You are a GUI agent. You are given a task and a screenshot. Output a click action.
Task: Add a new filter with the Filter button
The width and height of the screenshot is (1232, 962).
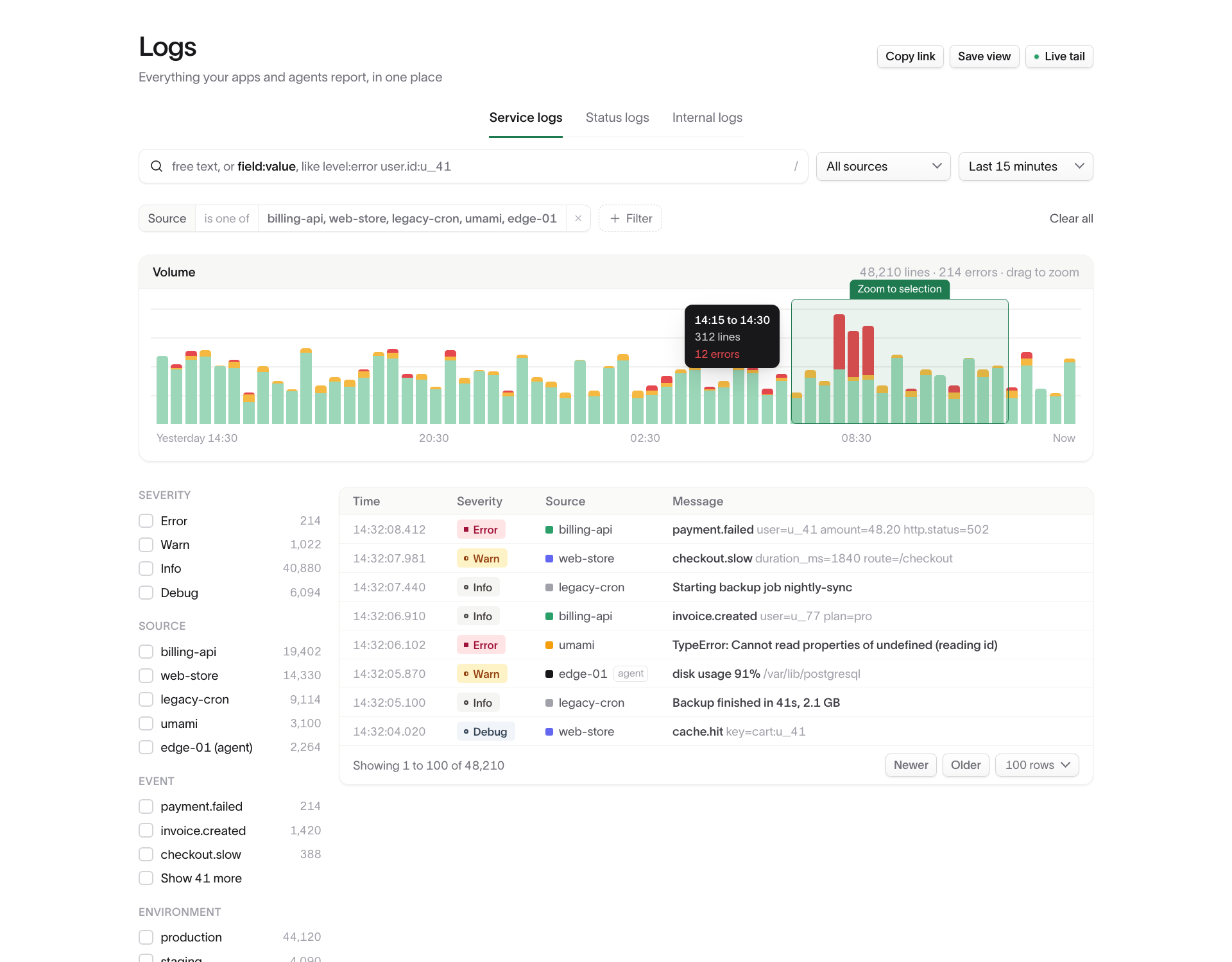(630, 219)
